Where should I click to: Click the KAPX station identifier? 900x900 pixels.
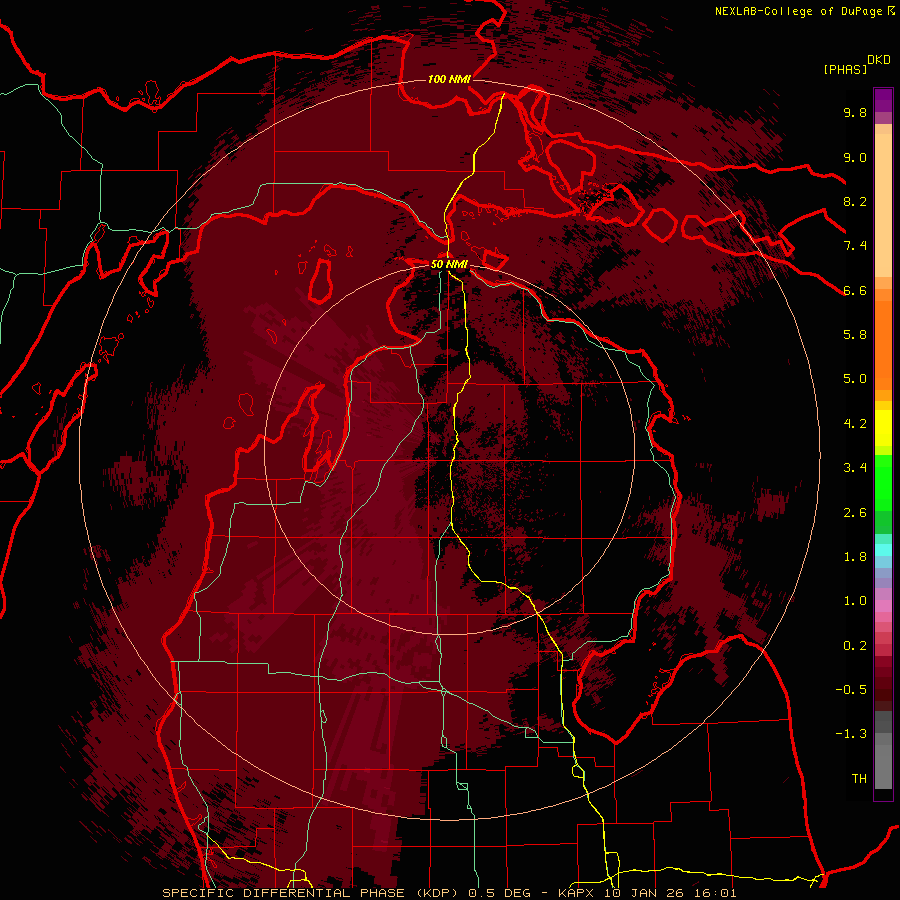click(577, 893)
